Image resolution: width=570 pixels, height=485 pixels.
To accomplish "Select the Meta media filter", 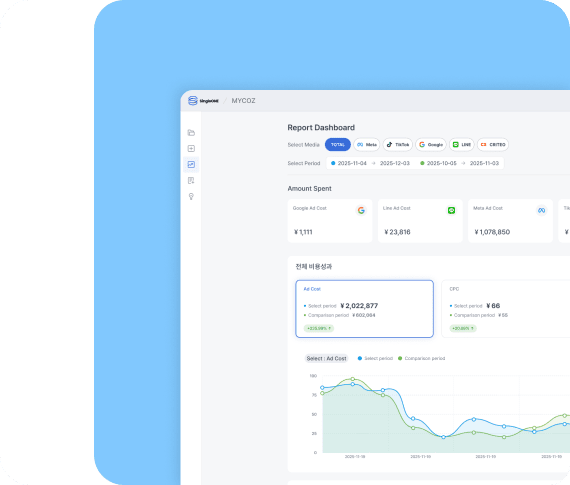I will coord(366,144).
